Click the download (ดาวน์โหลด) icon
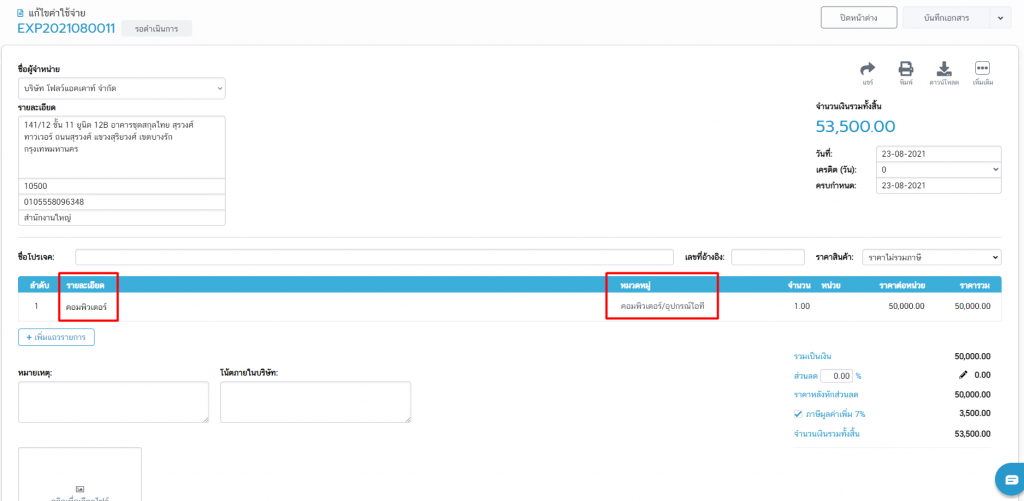This screenshot has height=501, width=1024. tap(943, 69)
